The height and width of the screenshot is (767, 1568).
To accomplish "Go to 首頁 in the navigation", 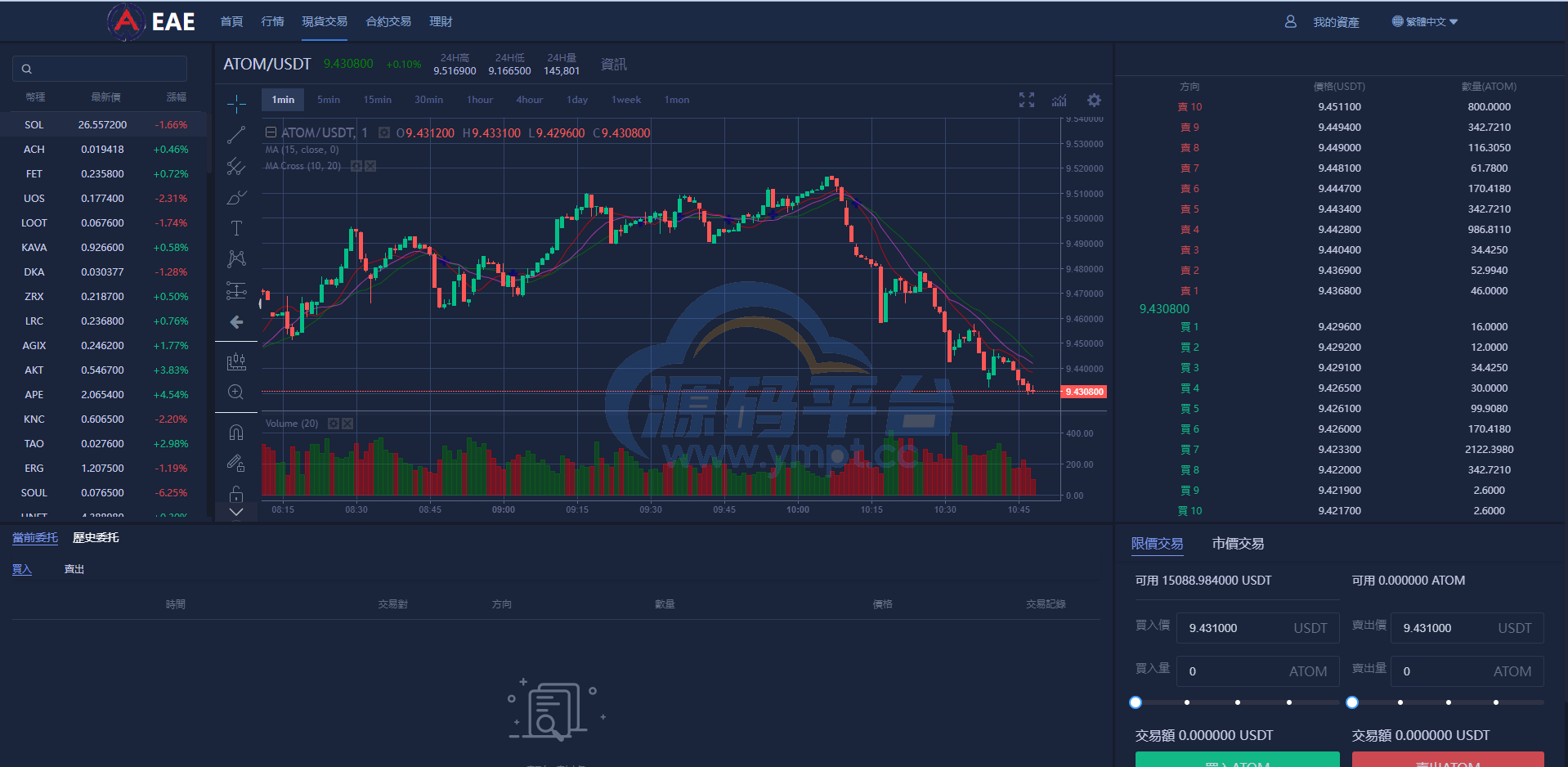I will (231, 21).
